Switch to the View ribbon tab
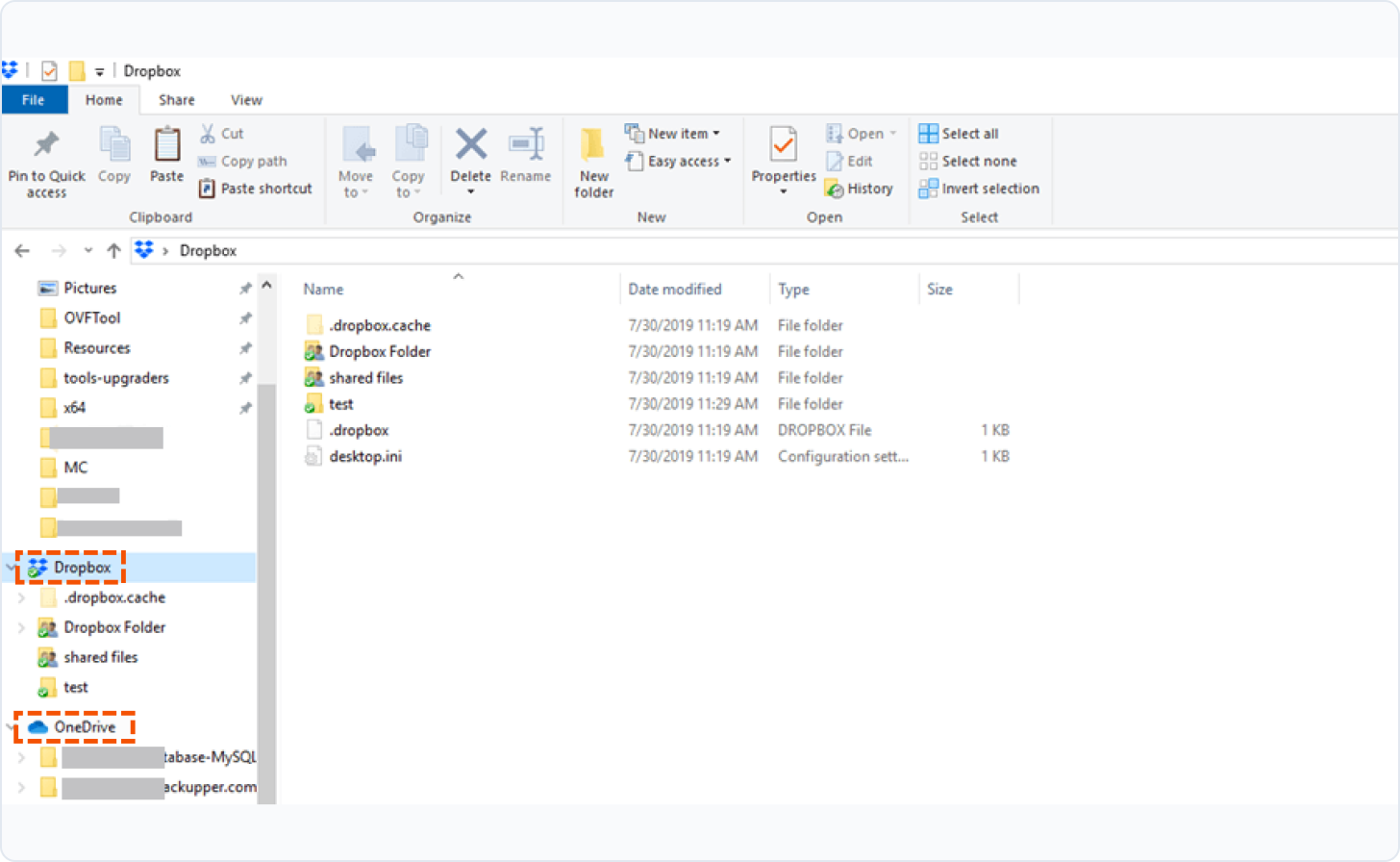 coord(246,100)
